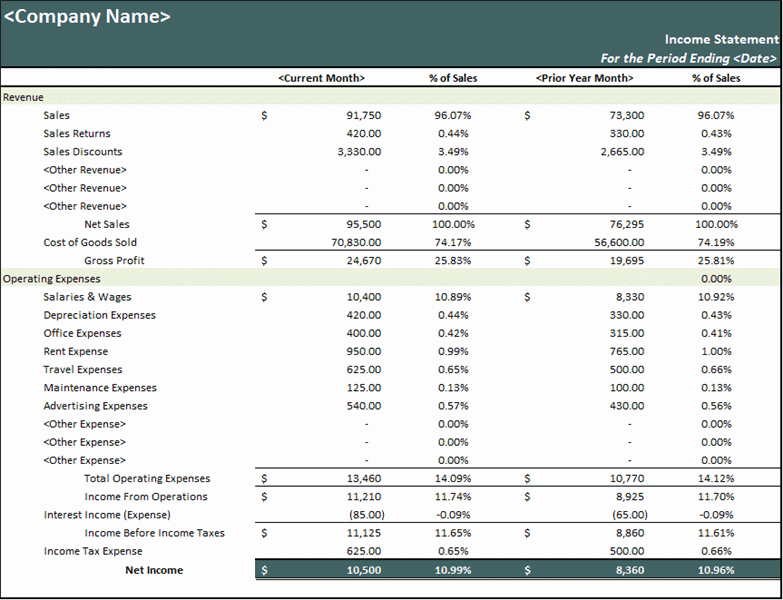Select the Depreciation Expenses label
Viewport: 783px width, 600px height.
point(99,315)
